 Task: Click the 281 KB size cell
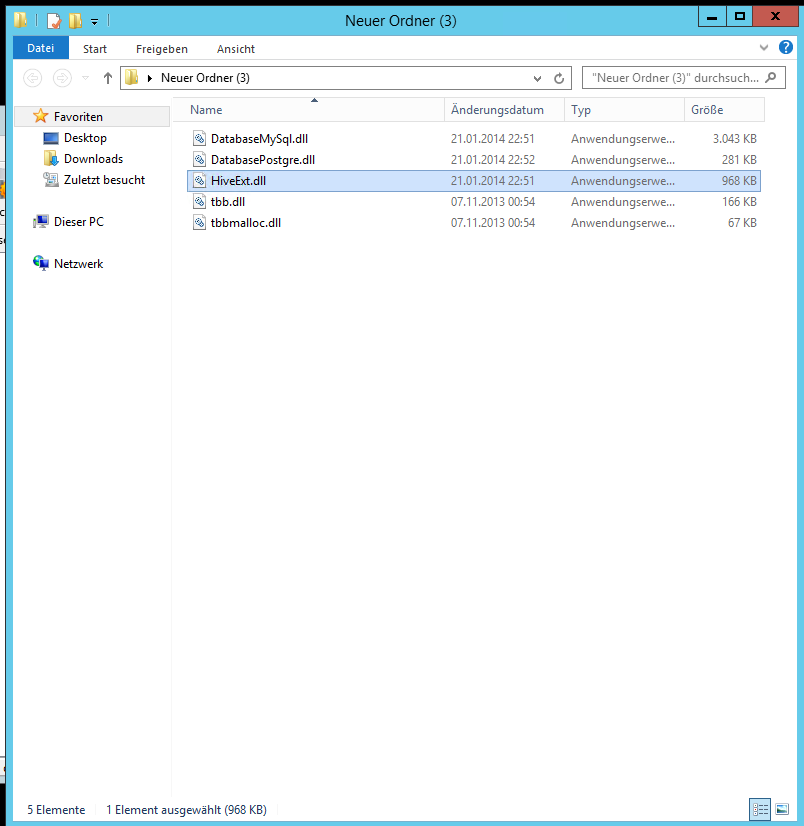pyautogui.click(x=739, y=160)
